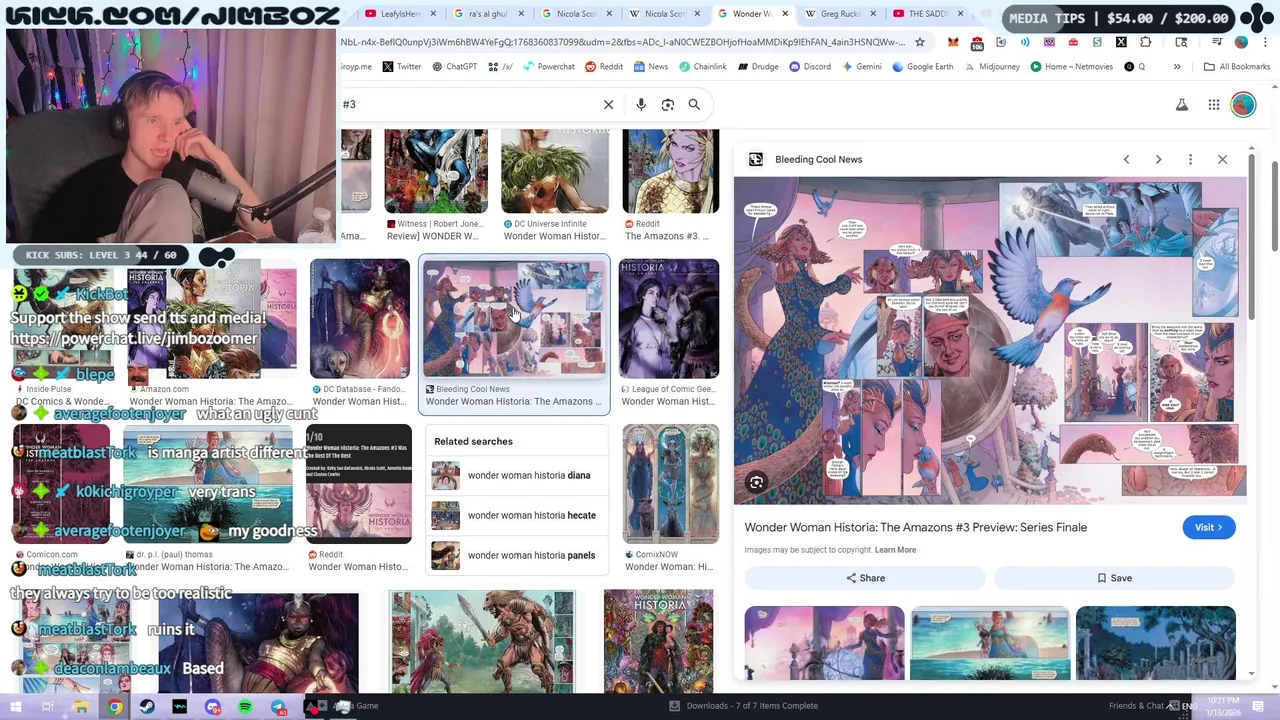Click the search query input field

[x=468, y=104]
